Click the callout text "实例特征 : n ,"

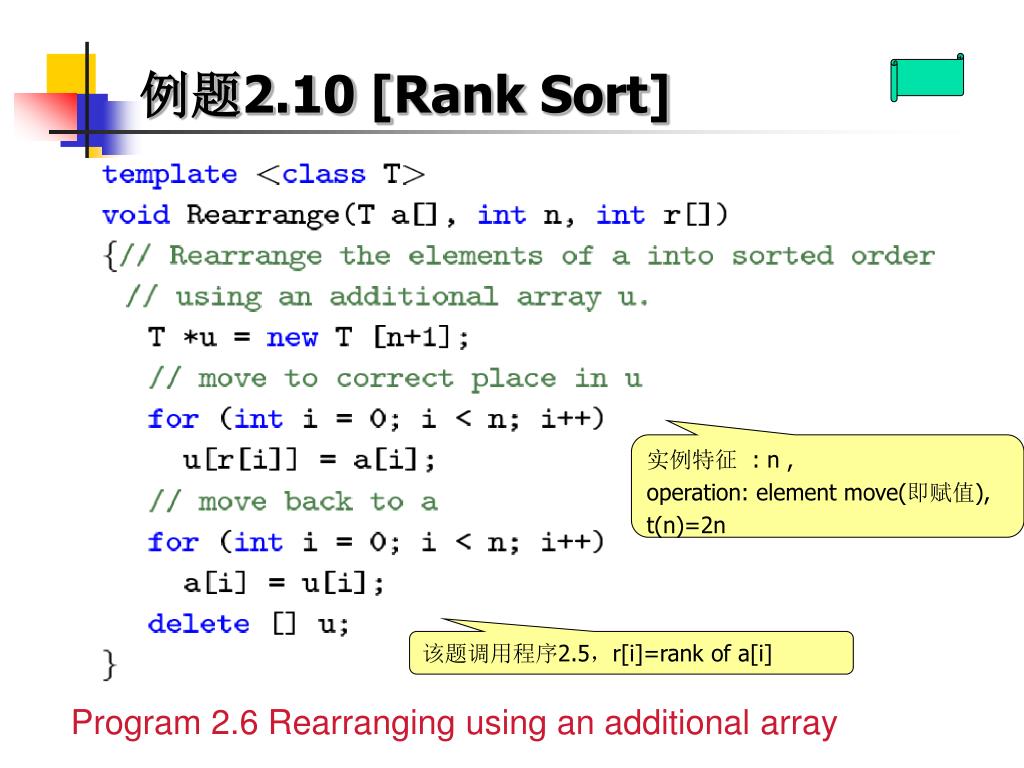720,460
